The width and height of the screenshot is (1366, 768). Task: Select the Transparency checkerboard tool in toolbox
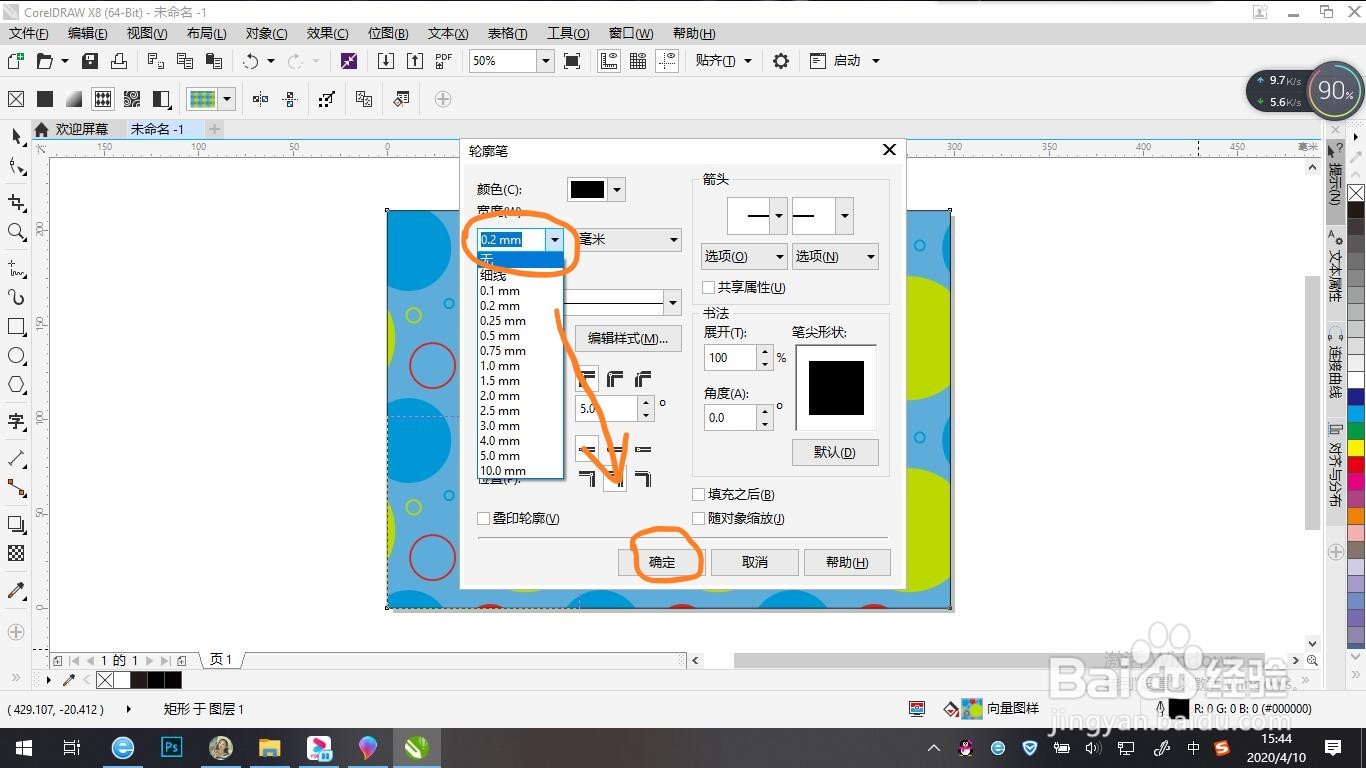pos(16,553)
